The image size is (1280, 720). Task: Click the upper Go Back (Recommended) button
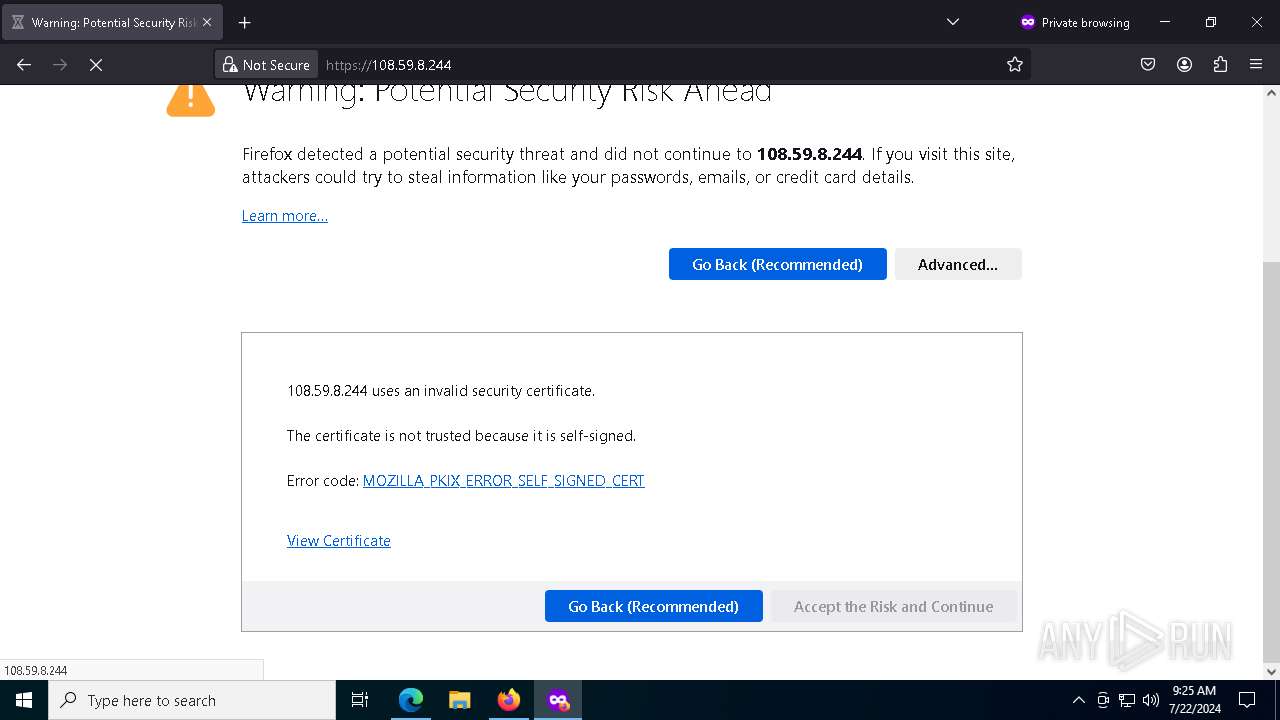click(777, 264)
